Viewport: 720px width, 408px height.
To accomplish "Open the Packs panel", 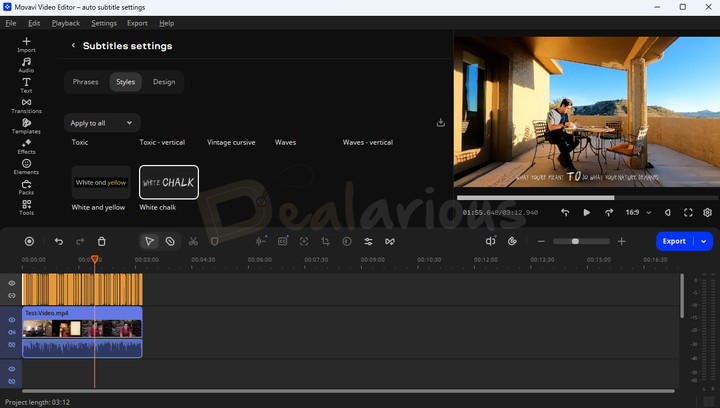I will pyautogui.click(x=26, y=187).
